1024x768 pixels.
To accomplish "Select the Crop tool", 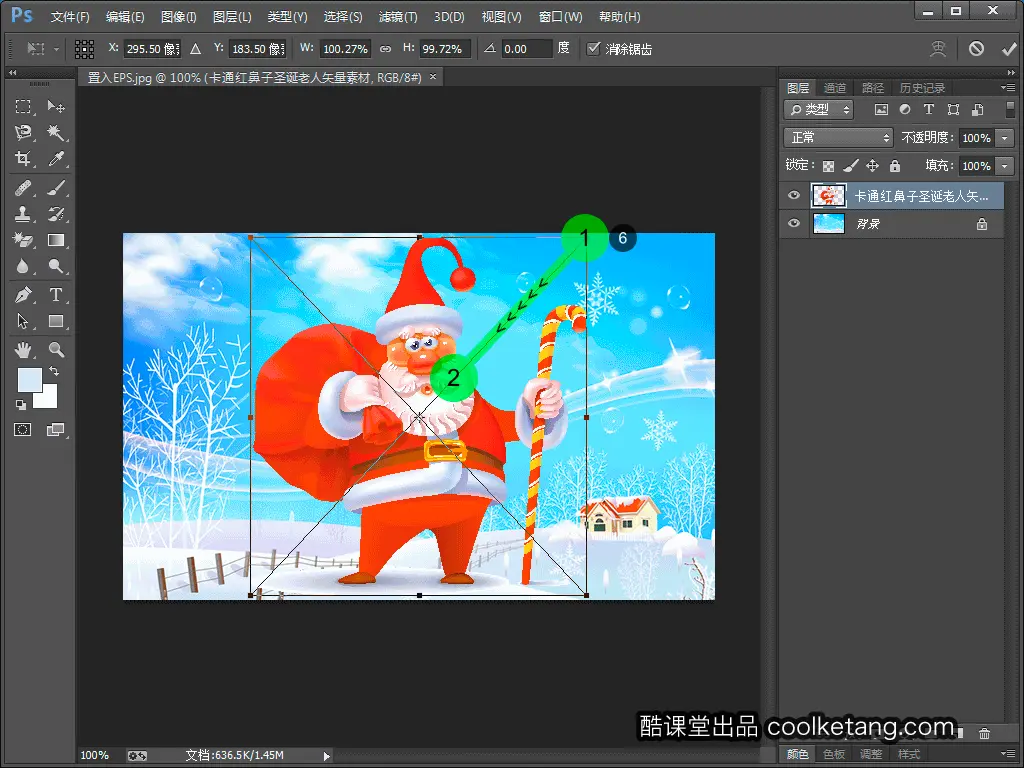I will click(x=23, y=159).
